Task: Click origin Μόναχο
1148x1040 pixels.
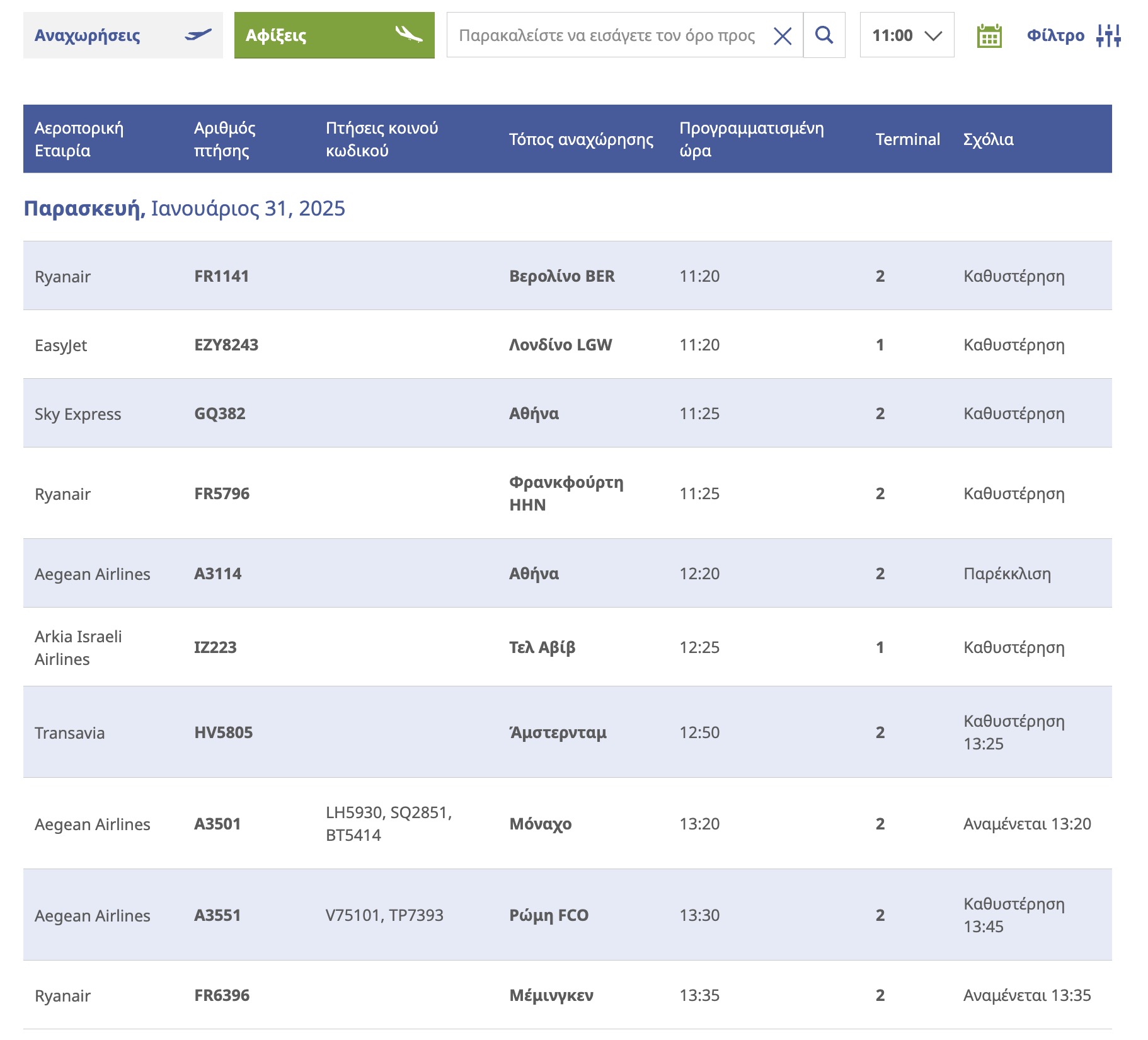Action: pos(541,824)
